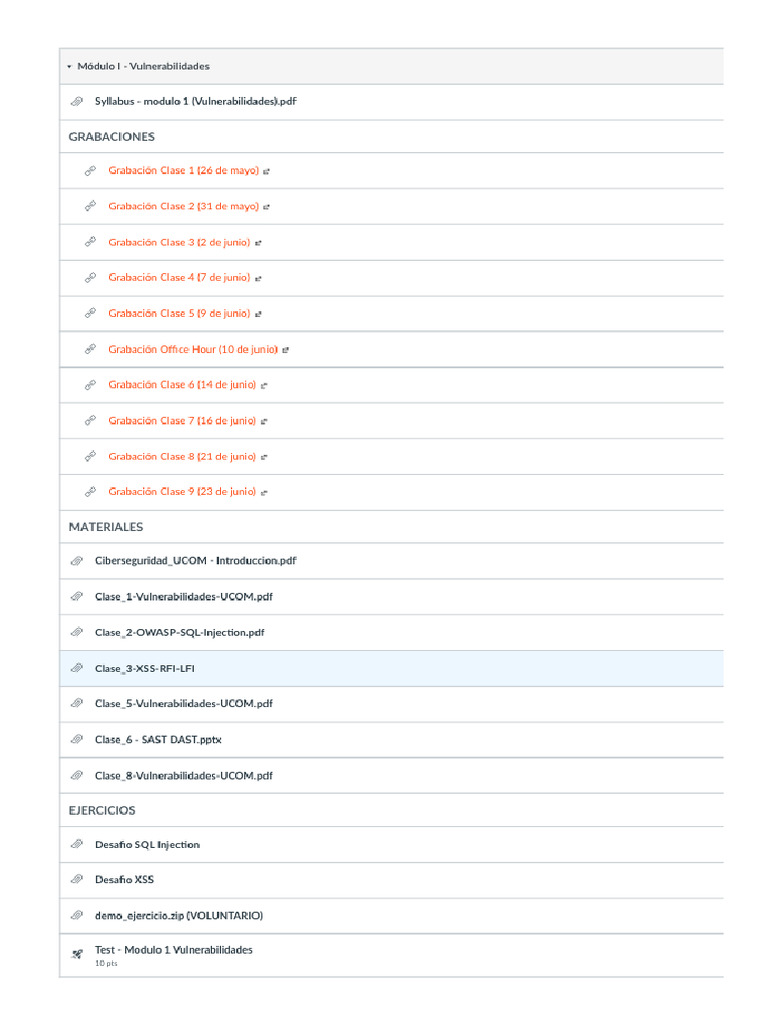Open Clase_8-Vulnerabilidades-UCOM.pdf
The image size is (768, 1024).
click(x=184, y=775)
